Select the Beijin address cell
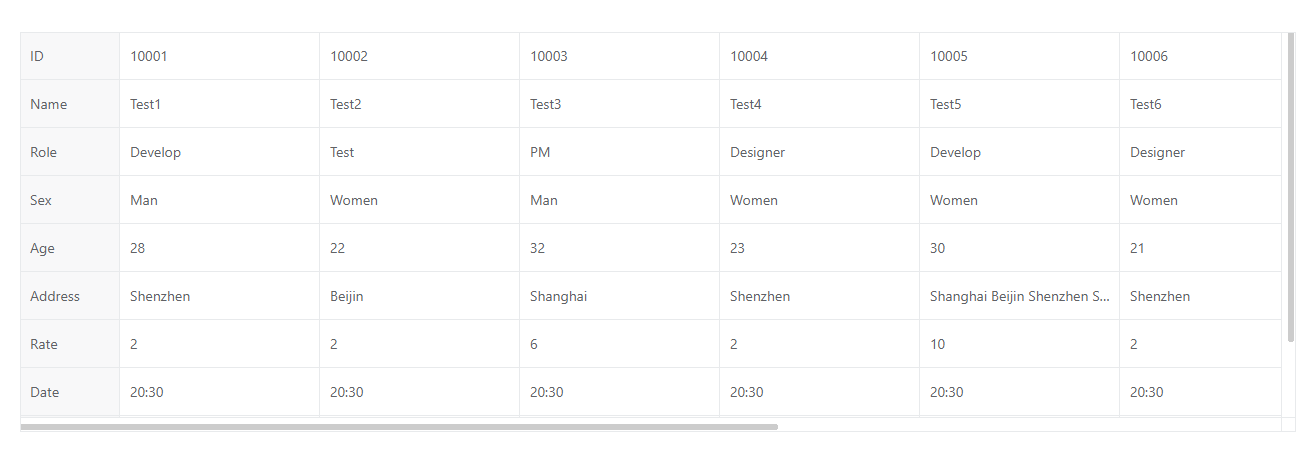1315x459 pixels. [419, 296]
